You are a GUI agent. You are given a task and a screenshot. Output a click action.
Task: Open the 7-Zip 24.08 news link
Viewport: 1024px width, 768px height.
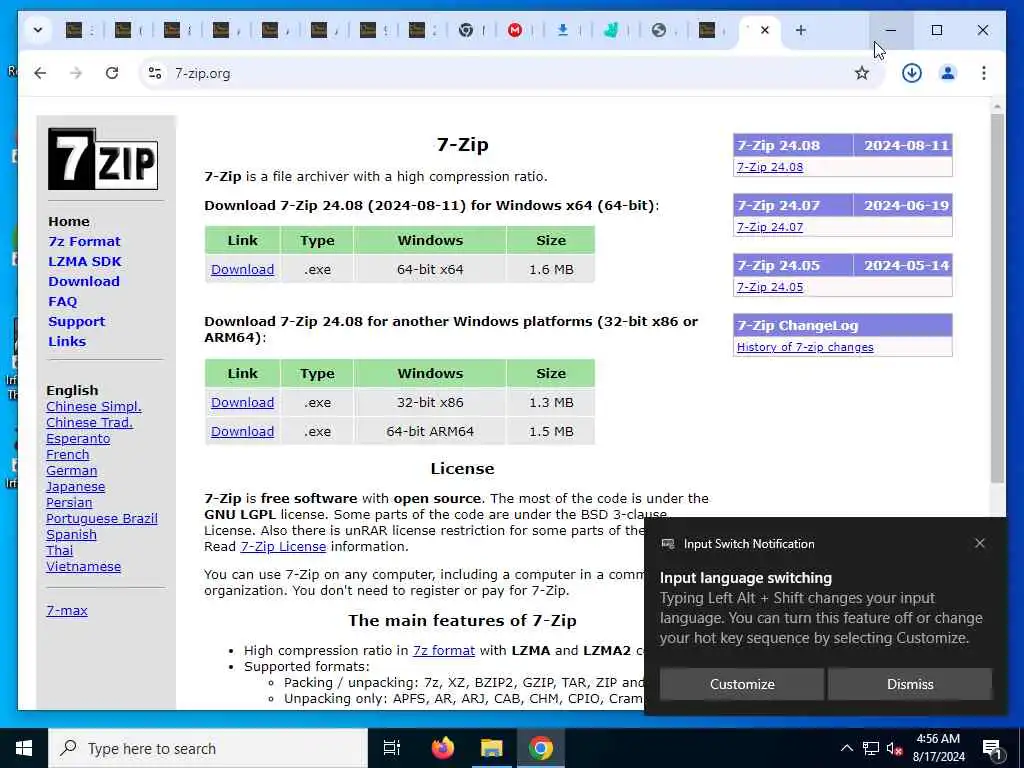pos(770,167)
